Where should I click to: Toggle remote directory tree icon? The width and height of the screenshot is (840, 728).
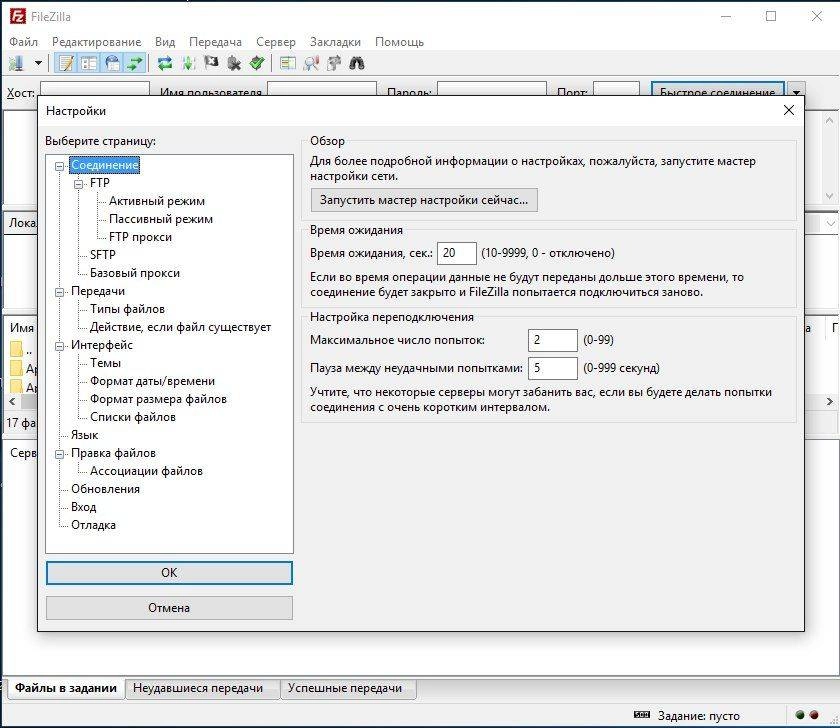tap(112, 63)
